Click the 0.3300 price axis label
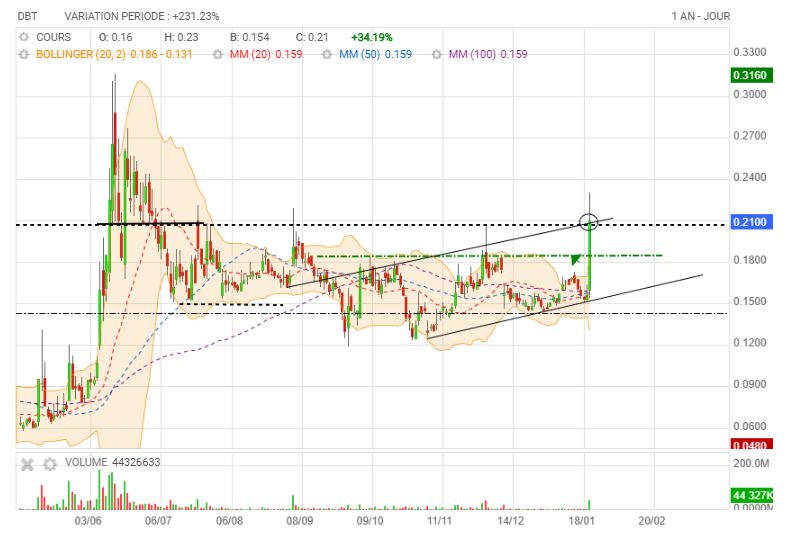 point(750,53)
